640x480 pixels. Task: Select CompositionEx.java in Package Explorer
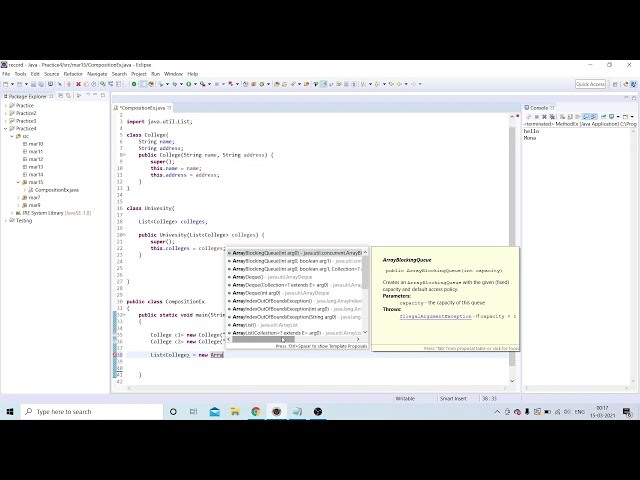click(56, 190)
